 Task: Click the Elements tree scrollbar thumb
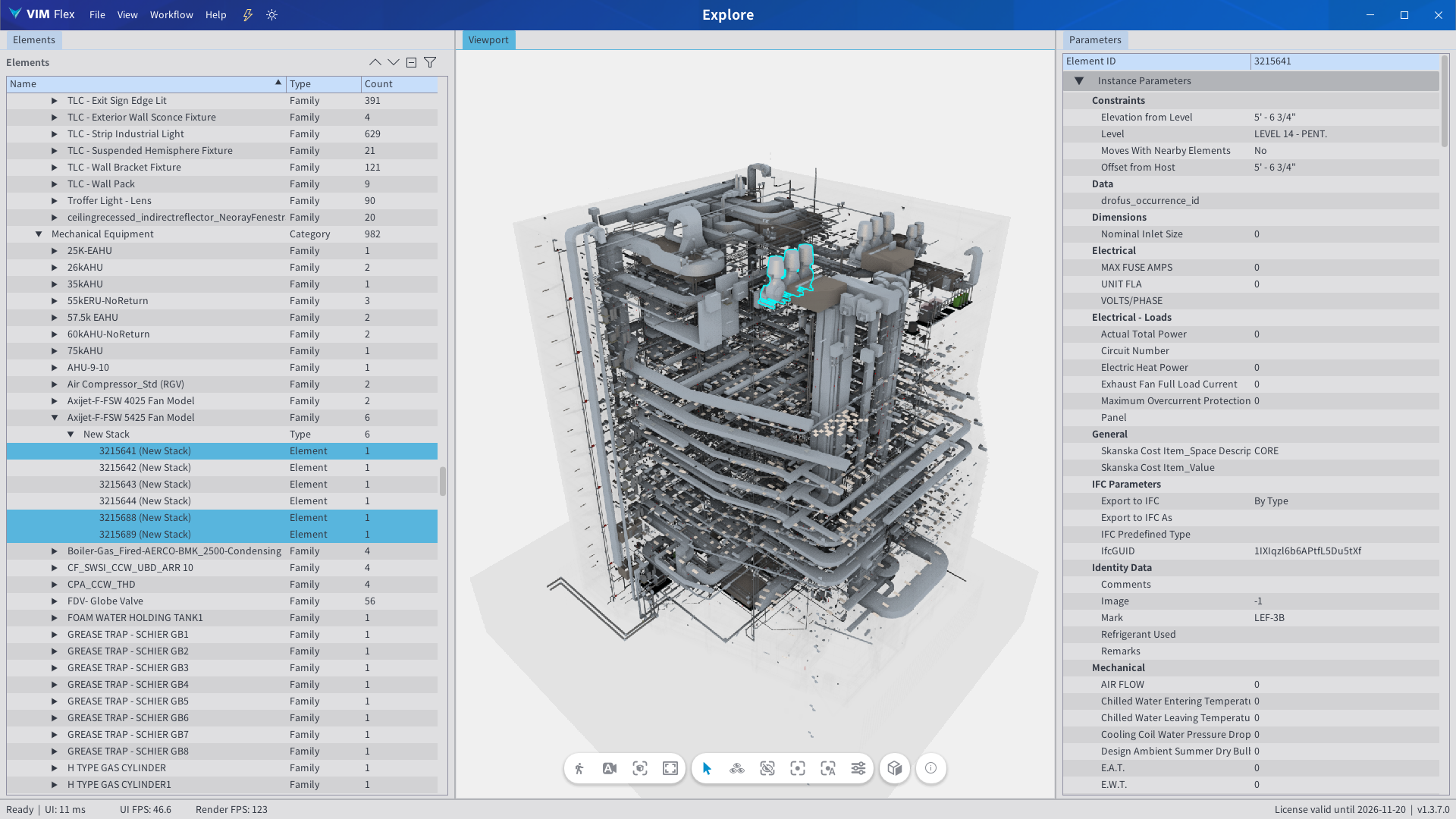(x=443, y=481)
